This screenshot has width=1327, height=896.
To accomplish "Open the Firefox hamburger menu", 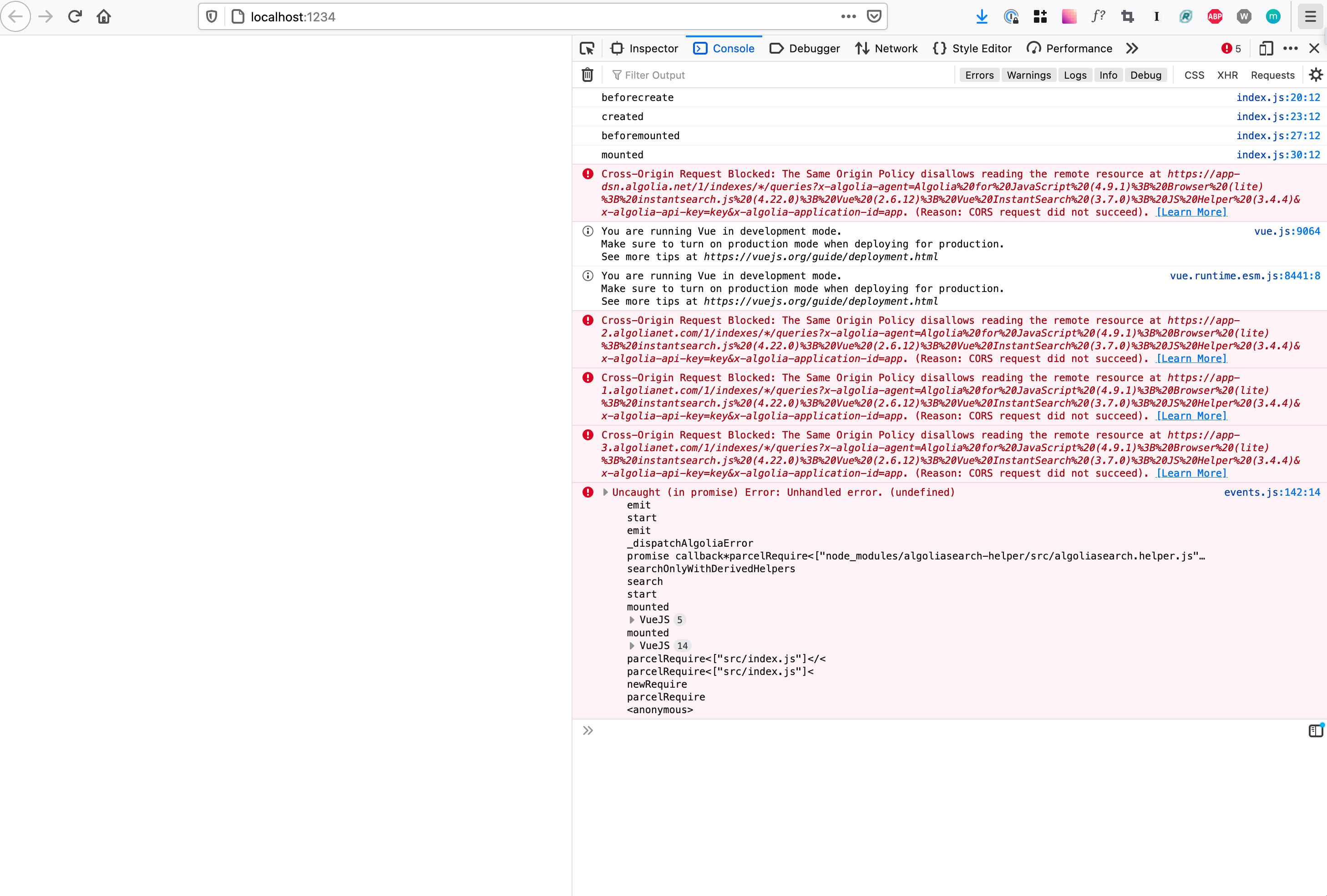I will [1310, 16].
